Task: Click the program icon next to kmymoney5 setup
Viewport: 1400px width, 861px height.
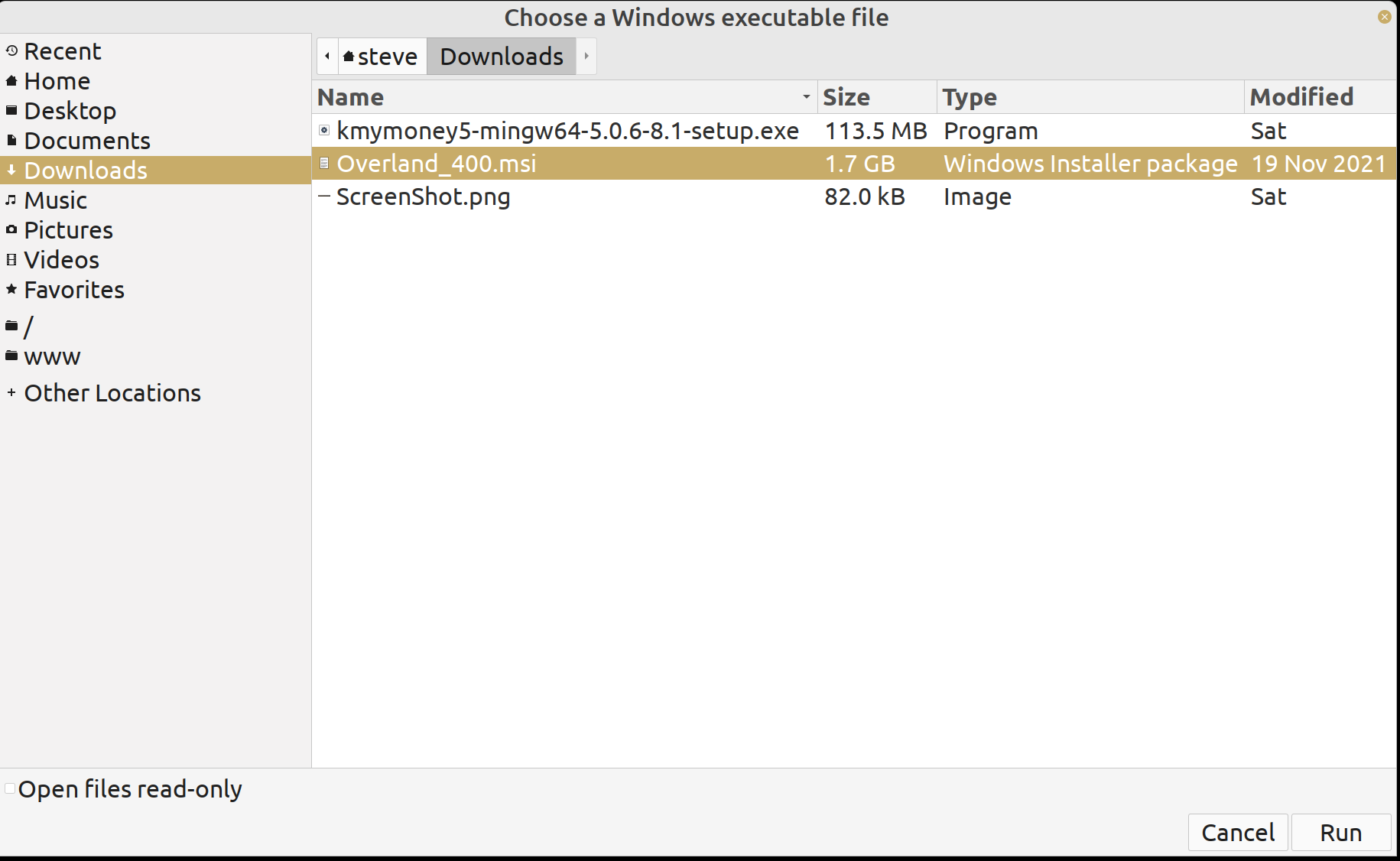Action: click(x=325, y=130)
